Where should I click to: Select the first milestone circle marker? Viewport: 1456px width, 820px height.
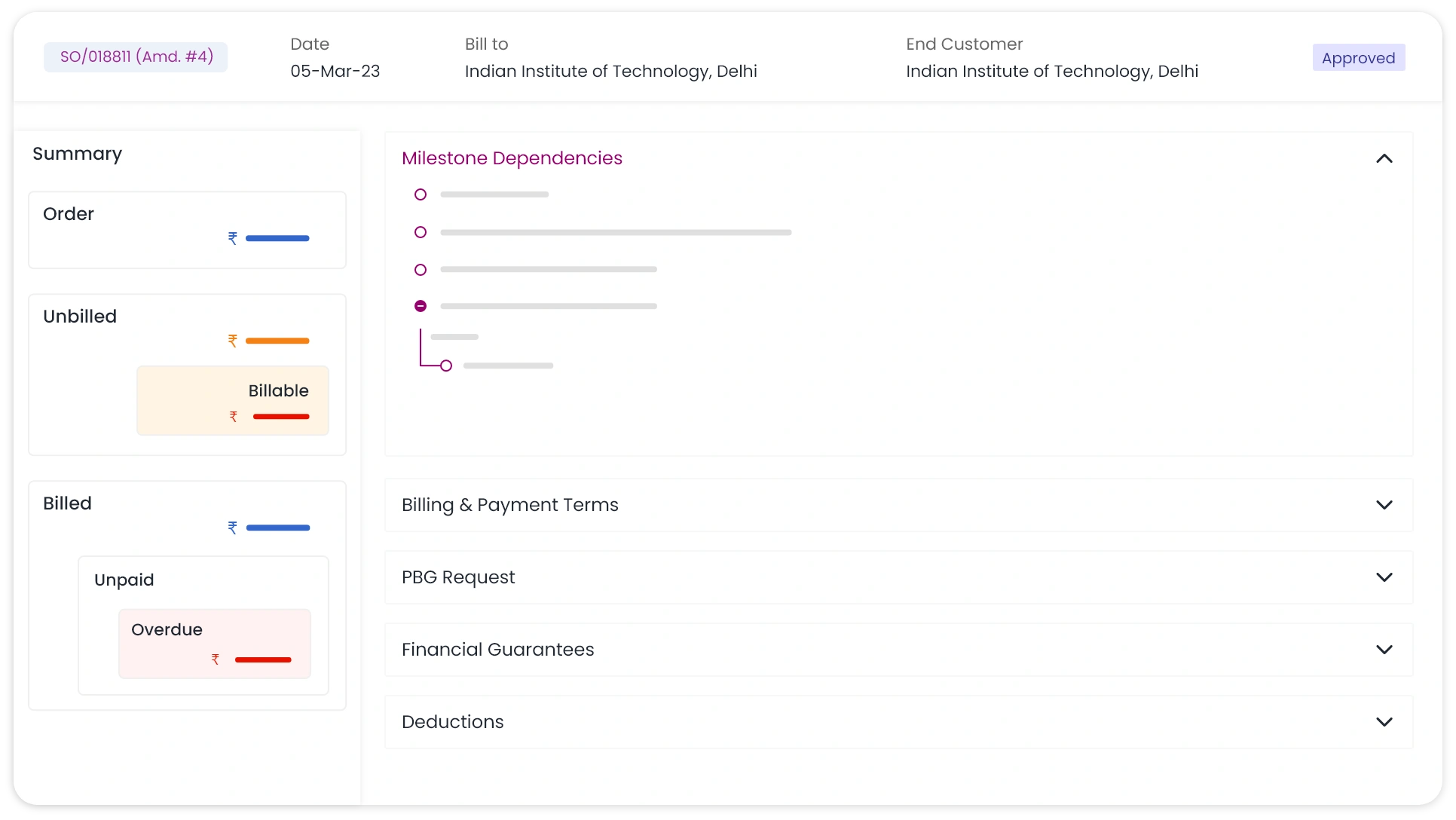click(x=421, y=194)
